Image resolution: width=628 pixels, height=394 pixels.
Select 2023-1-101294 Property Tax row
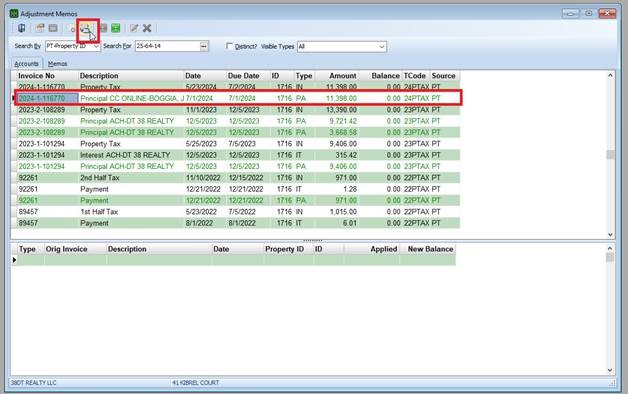click(x=238, y=144)
